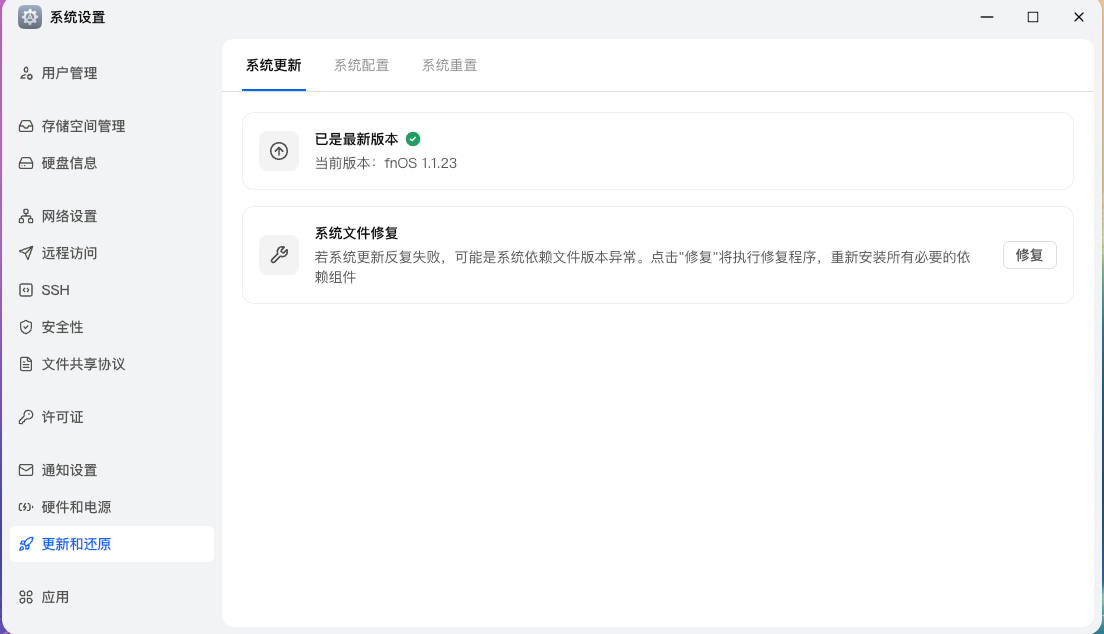Open 文件共享协议 in the sidebar
This screenshot has width=1104, height=634.
[83, 364]
